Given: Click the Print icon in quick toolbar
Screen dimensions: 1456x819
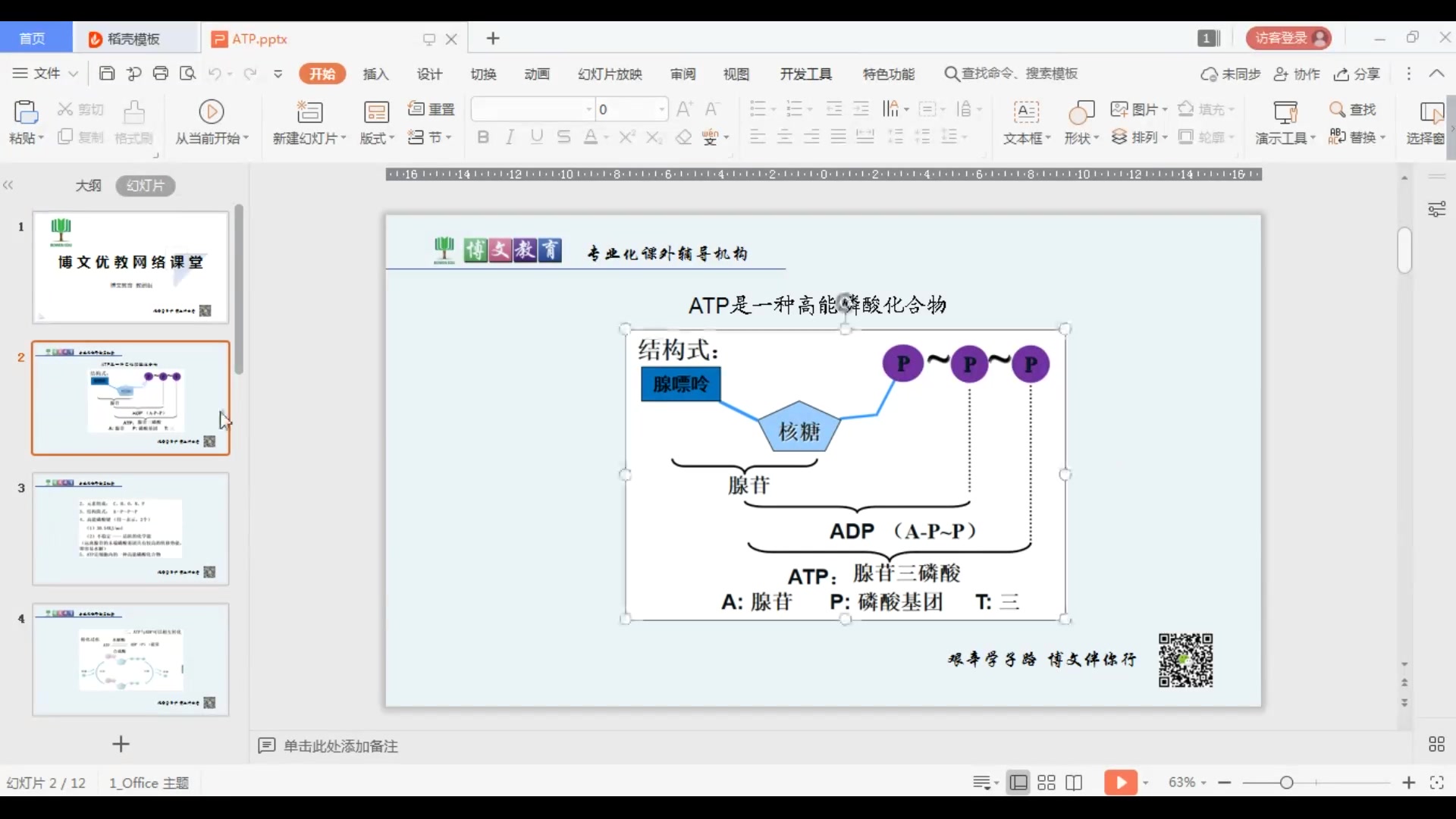Looking at the screenshot, I should tap(160, 74).
